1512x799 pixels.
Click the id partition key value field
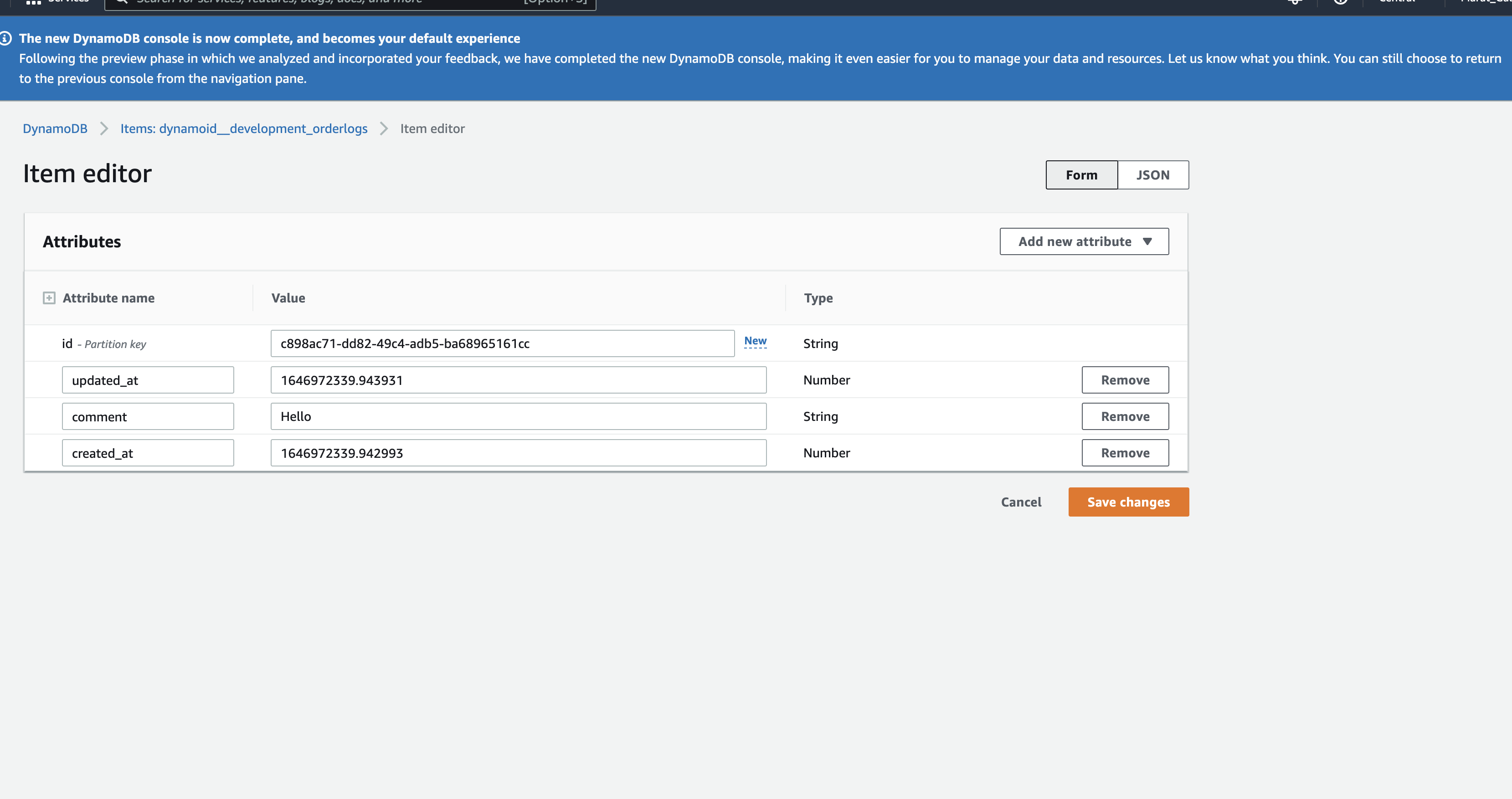click(x=503, y=344)
